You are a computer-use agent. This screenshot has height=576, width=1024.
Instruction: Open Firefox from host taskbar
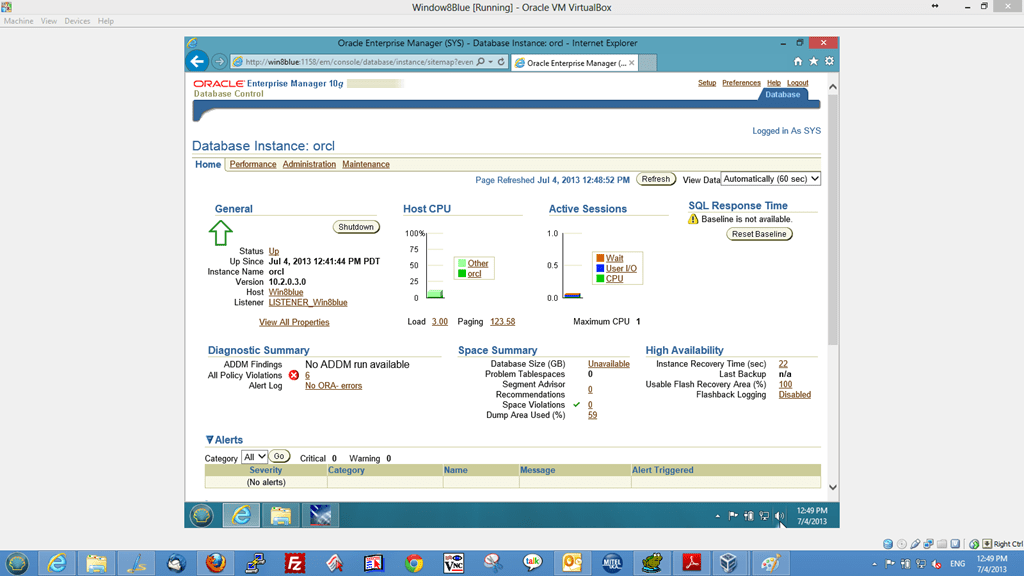tap(216, 563)
